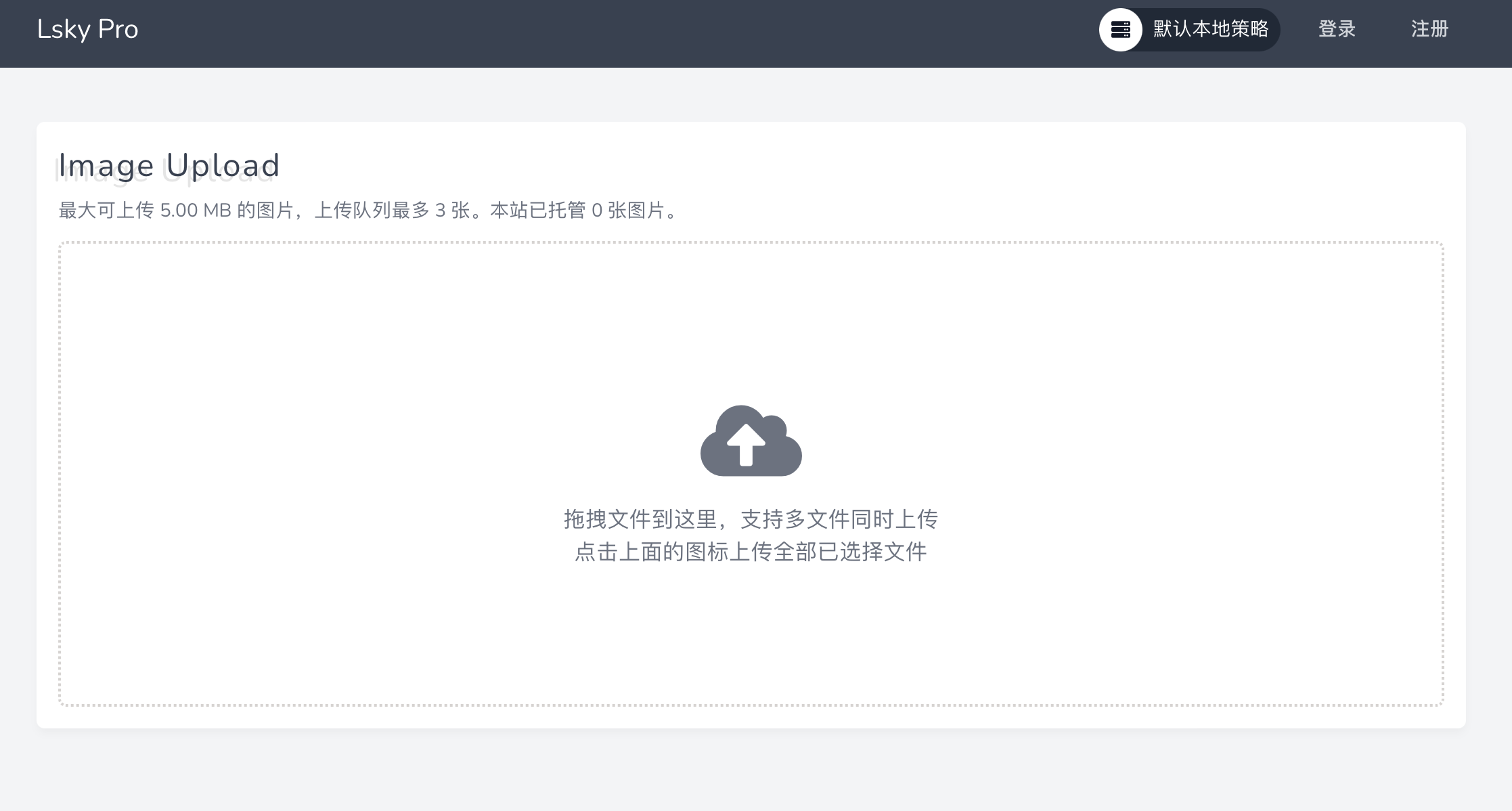Click the 5.00 MB size limit text
This screenshot has width=1512, height=811.
tap(196, 211)
